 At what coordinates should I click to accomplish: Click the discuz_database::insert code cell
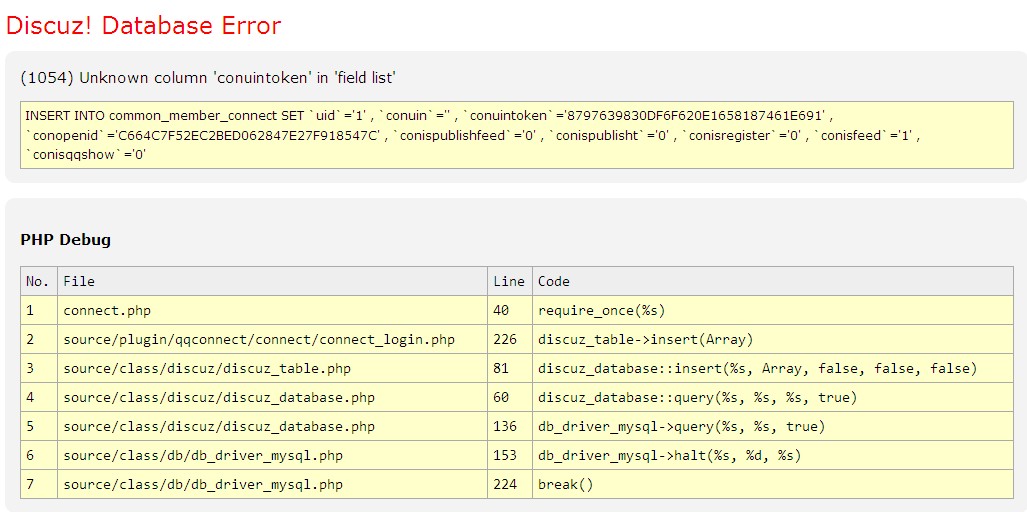pos(757,369)
